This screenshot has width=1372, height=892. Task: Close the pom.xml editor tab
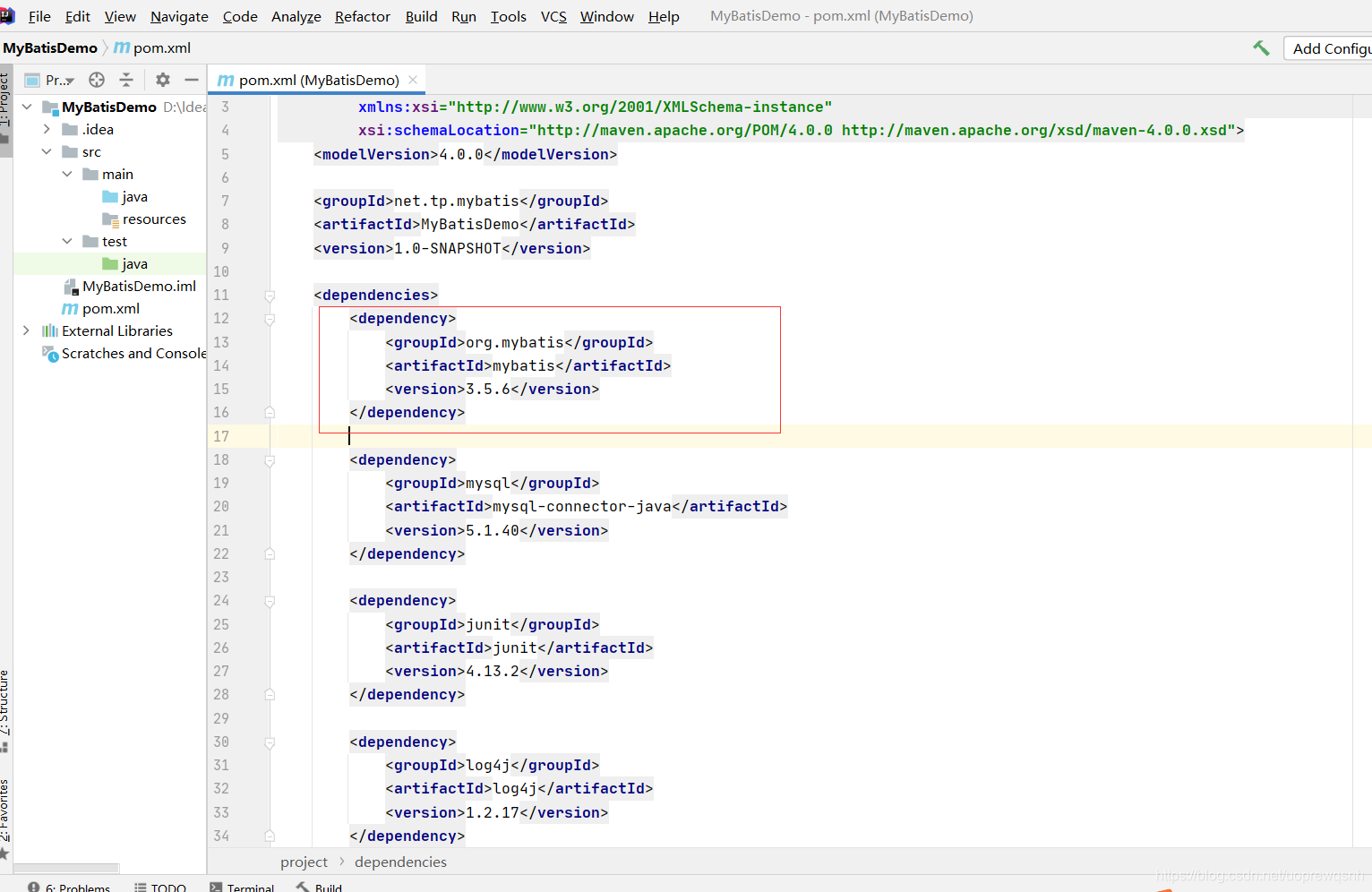coord(413,80)
